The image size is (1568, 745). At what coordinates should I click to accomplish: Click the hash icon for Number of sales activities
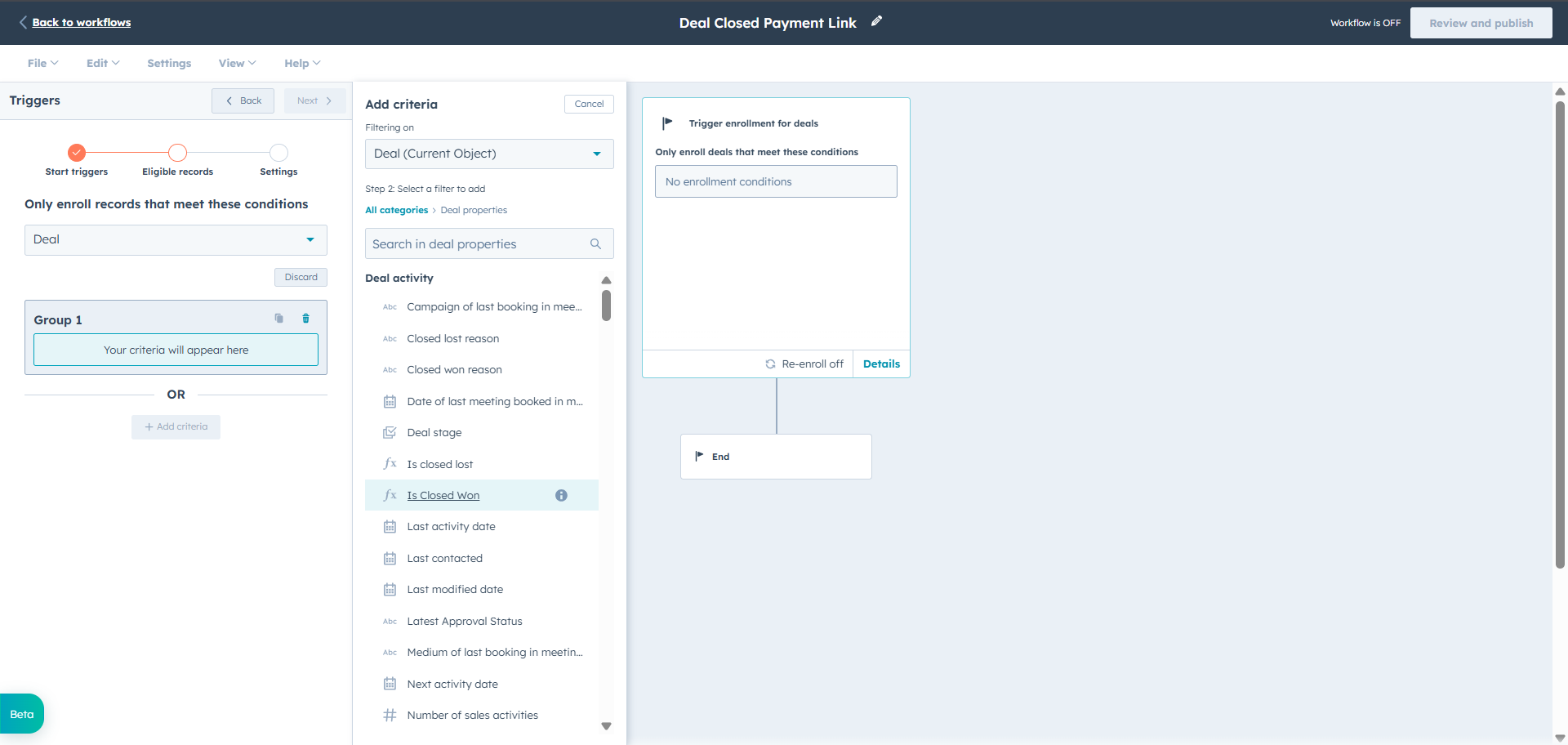coord(390,716)
